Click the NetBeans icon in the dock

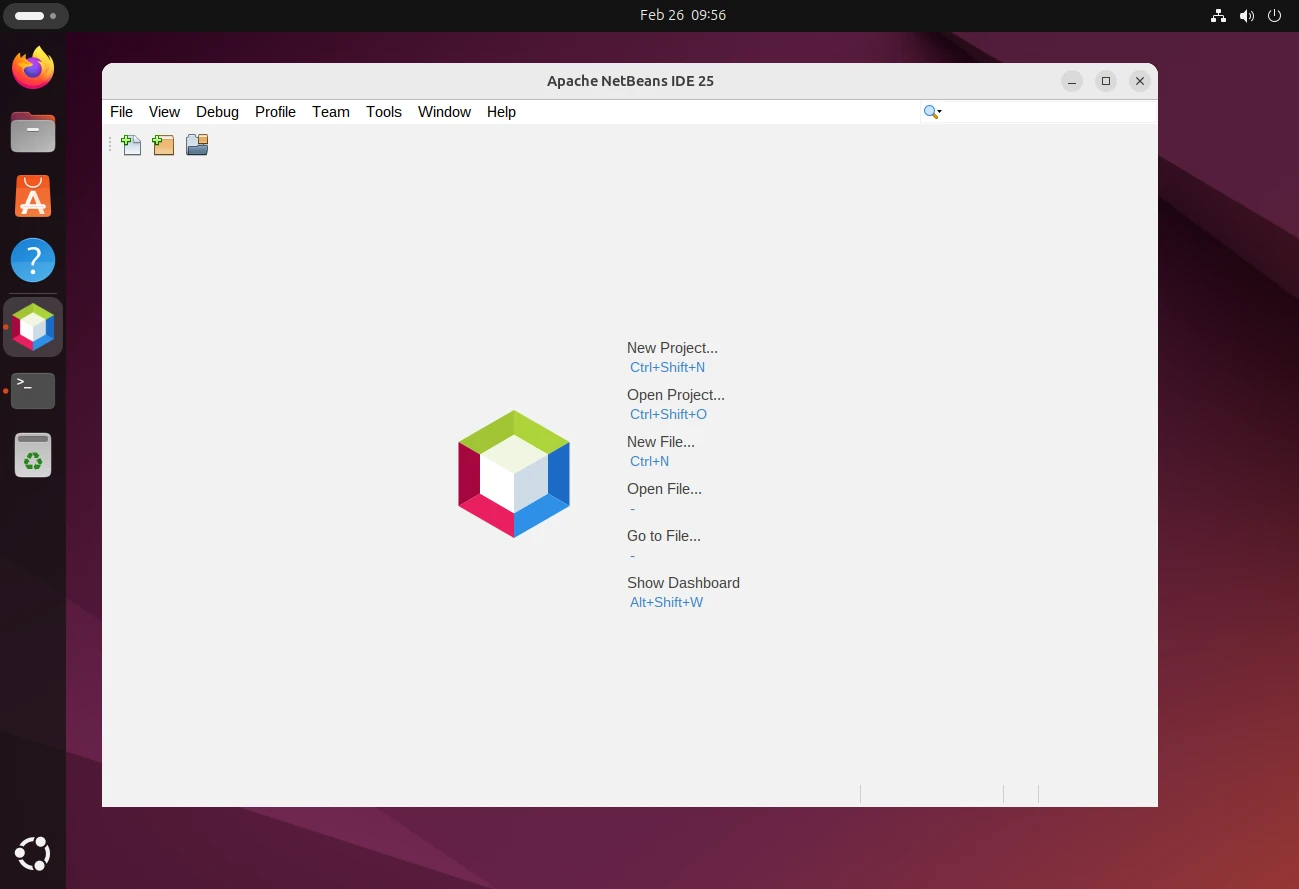[x=33, y=327]
